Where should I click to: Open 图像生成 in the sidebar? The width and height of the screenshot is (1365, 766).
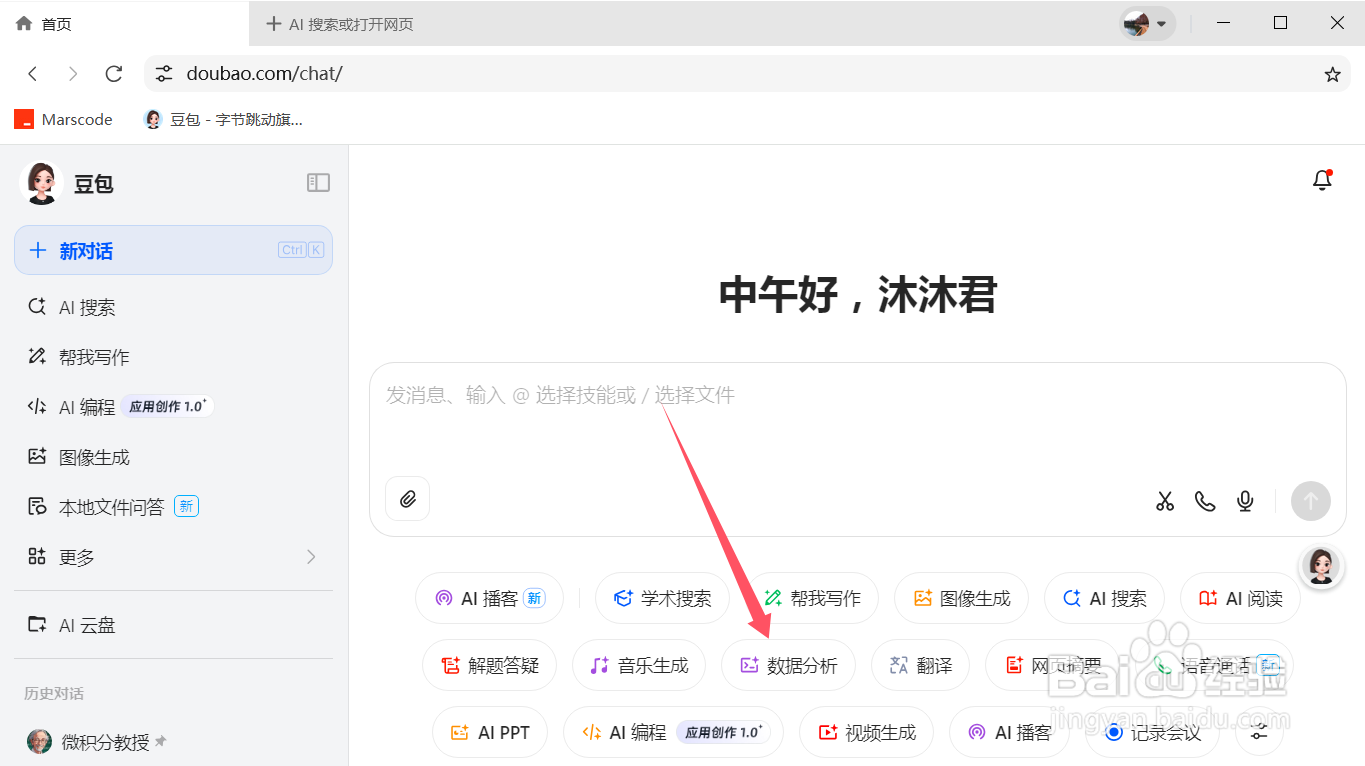click(173, 457)
